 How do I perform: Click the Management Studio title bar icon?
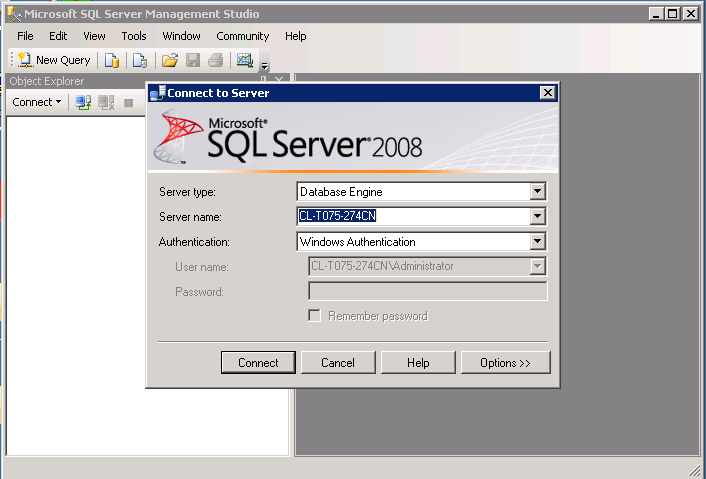click(x=14, y=14)
